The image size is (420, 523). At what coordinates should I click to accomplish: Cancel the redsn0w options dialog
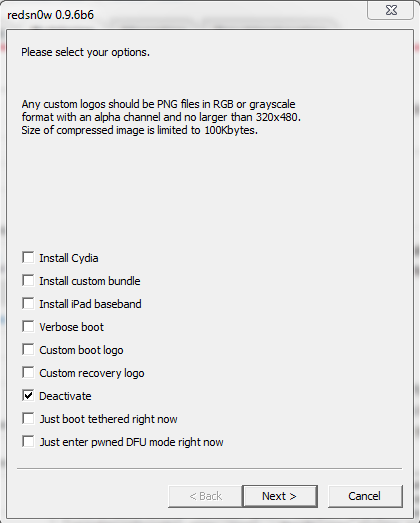click(x=365, y=496)
